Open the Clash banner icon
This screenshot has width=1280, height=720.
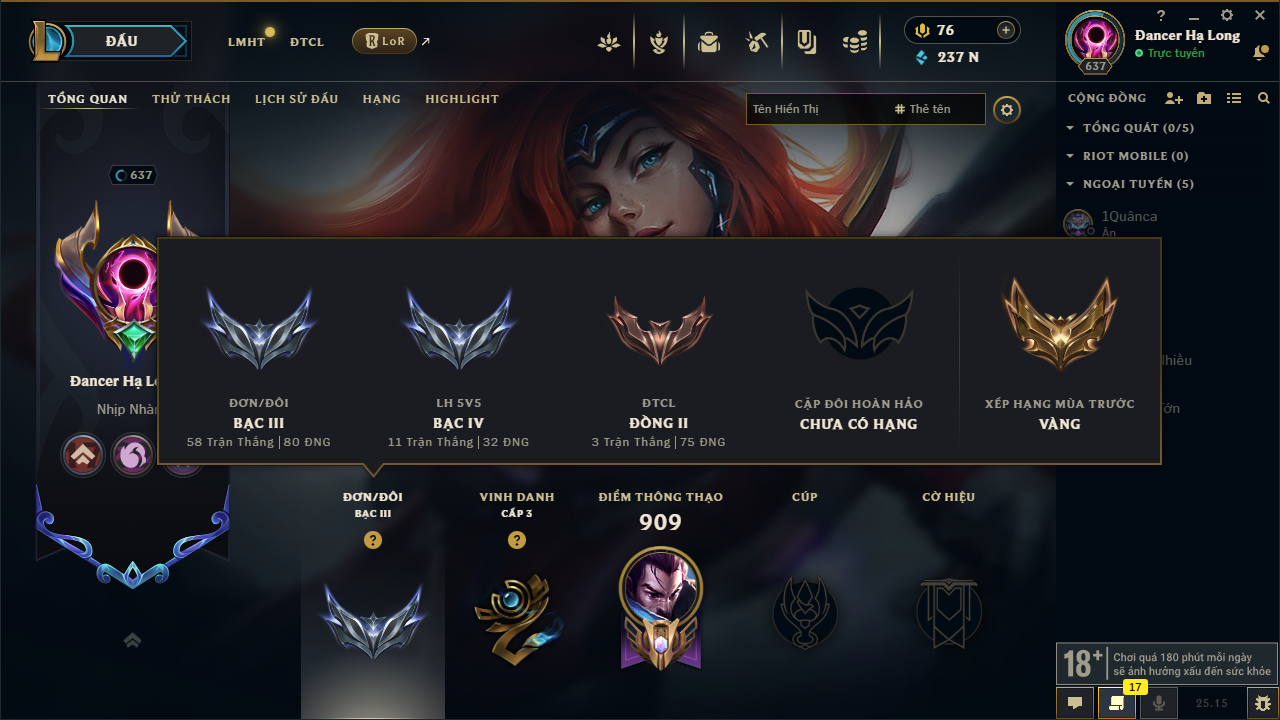click(806, 42)
